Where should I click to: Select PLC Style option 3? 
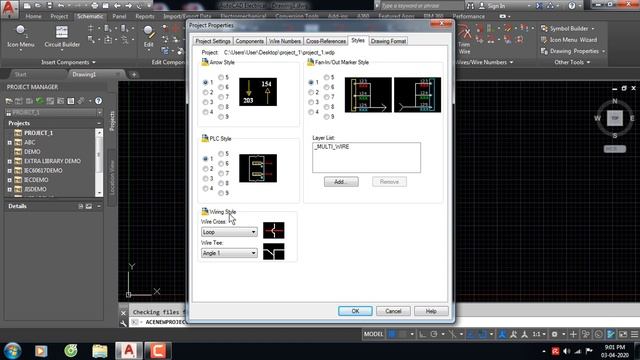point(205,178)
